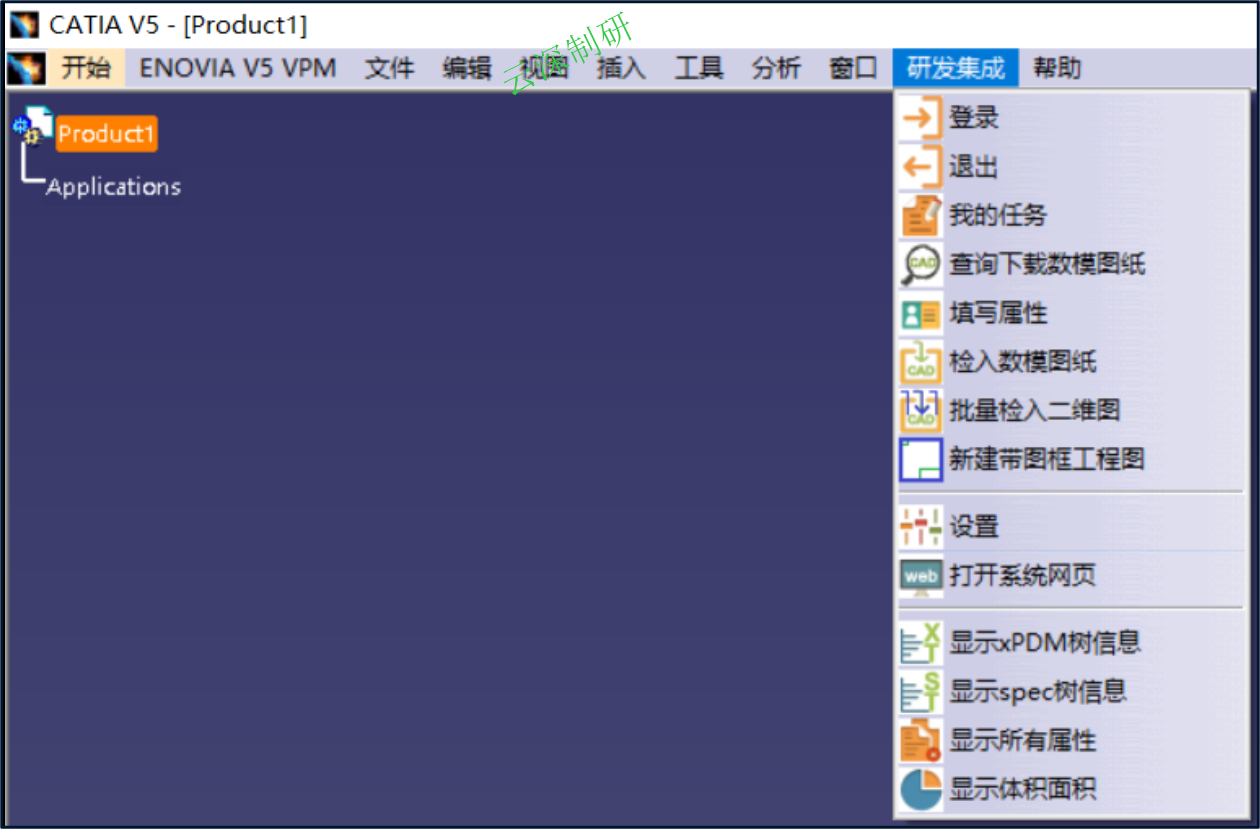The image size is (1260, 829).
Task: Choose the 填写属性 entry text
Action: (x=998, y=313)
